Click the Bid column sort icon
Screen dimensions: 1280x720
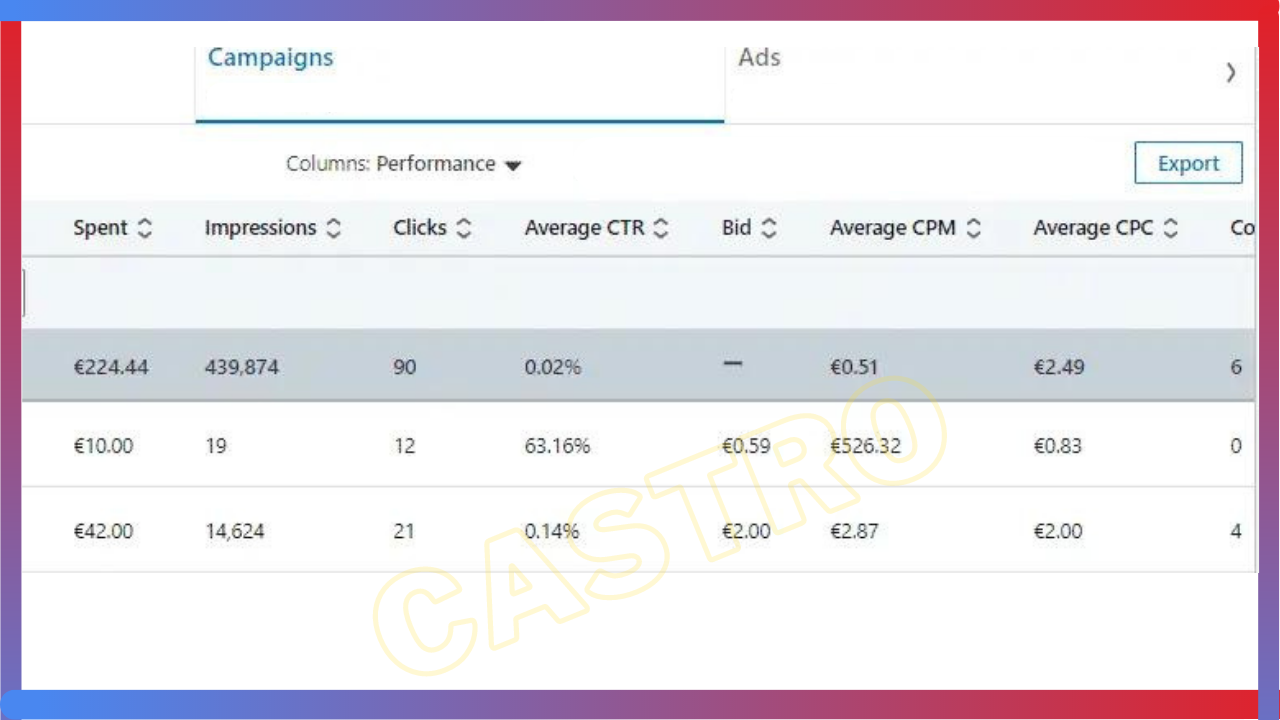tap(768, 229)
